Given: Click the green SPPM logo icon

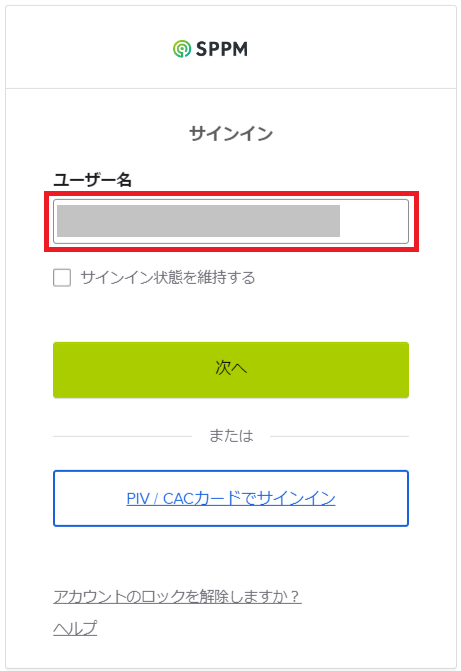Looking at the screenshot, I should click(181, 49).
